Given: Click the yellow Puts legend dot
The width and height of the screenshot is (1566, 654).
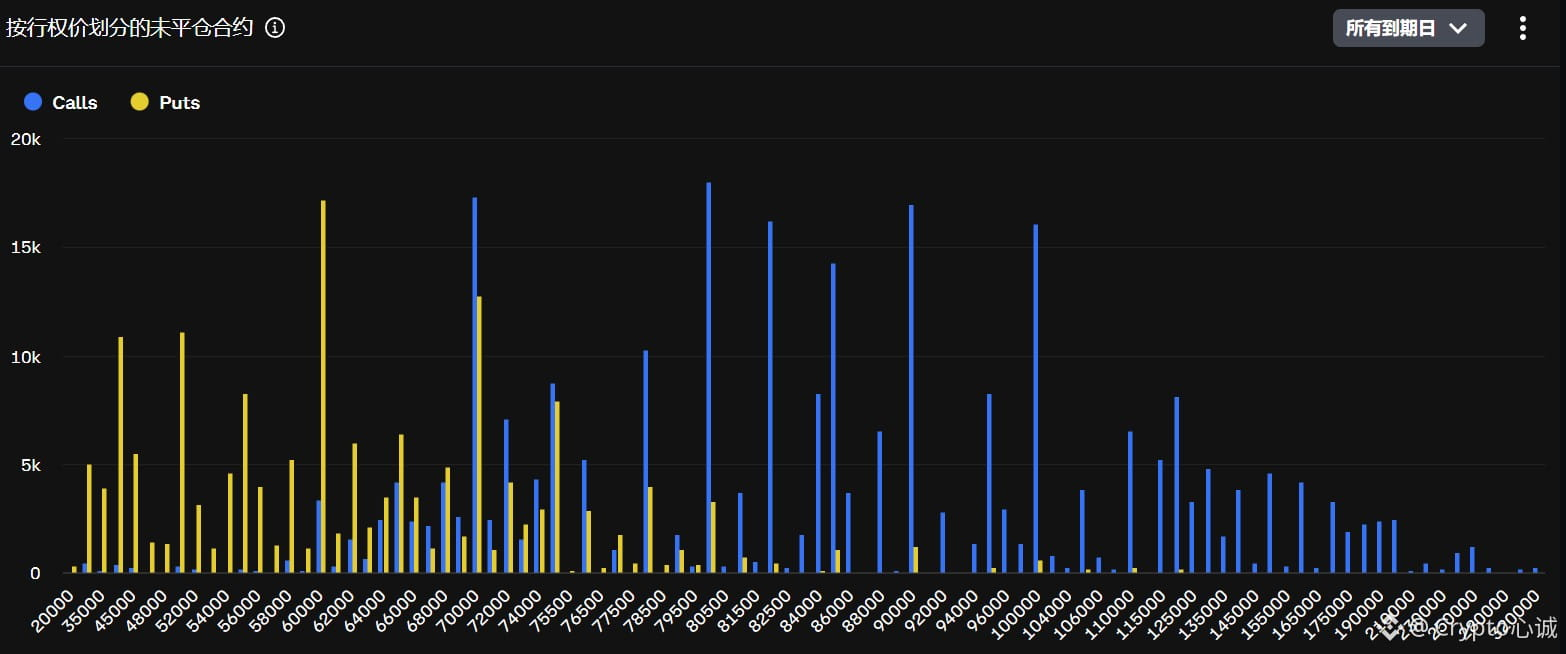Looking at the screenshot, I should 140,102.
